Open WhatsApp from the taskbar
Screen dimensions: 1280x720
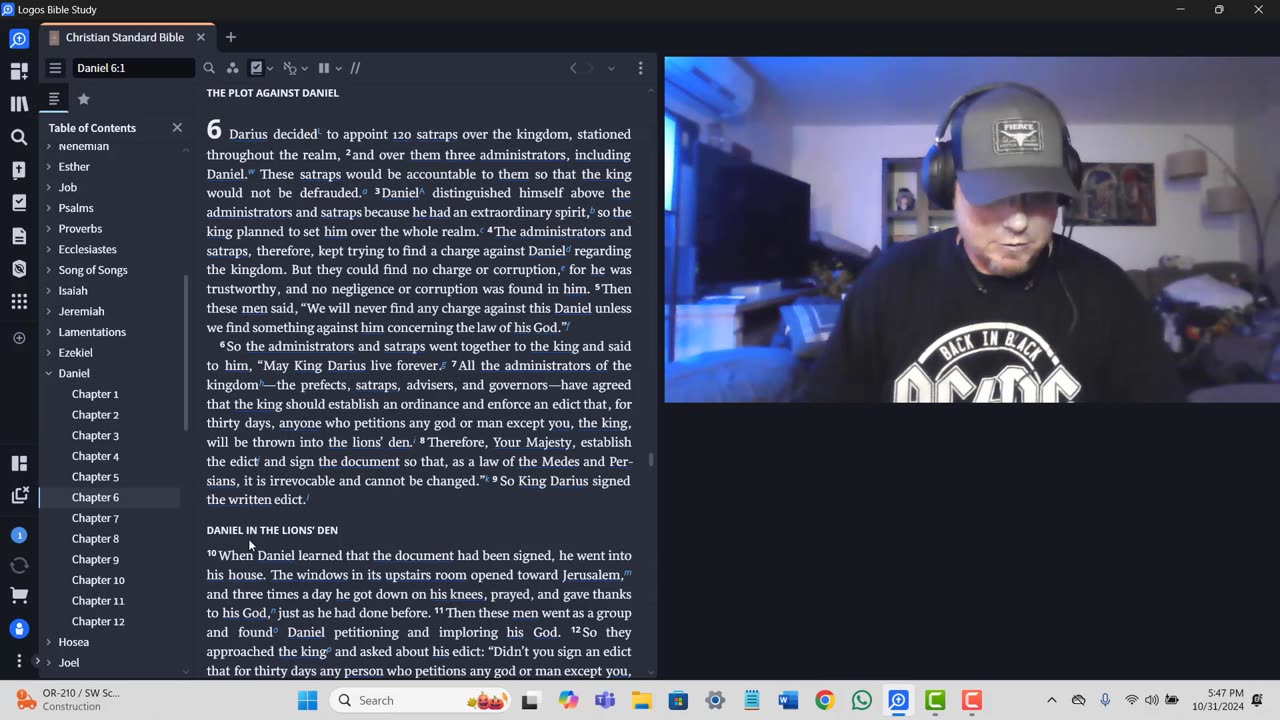pos(862,700)
